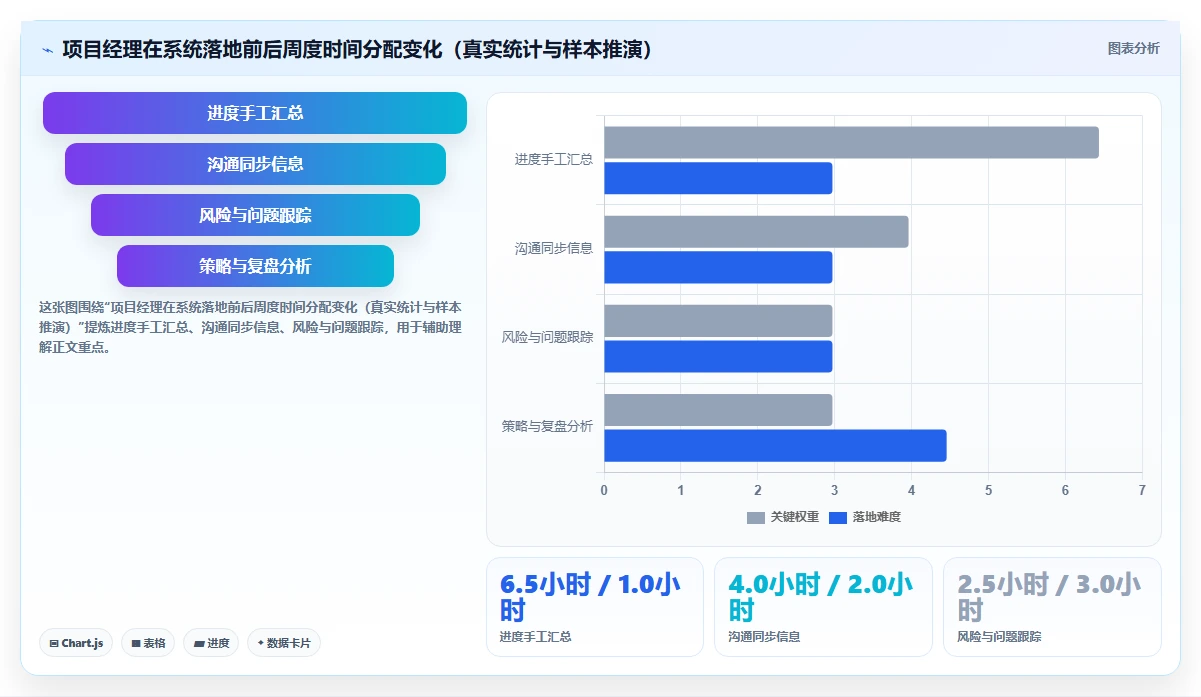The width and height of the screenshot is (1201, 697).
Task: Click the 2.5小时 / 3.0小时 value
Action: (1048, 597)
